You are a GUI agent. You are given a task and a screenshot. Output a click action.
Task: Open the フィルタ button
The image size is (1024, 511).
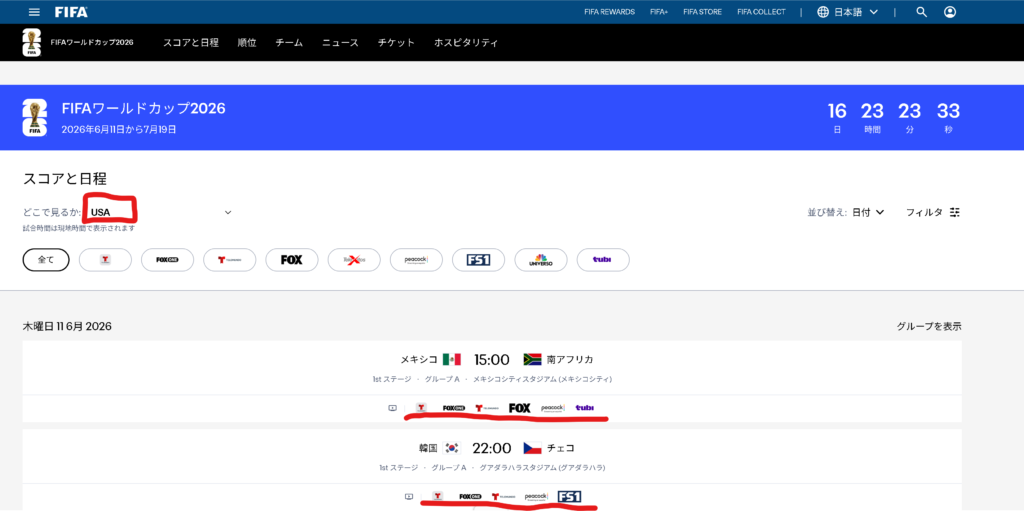click(x=933, y=212)
